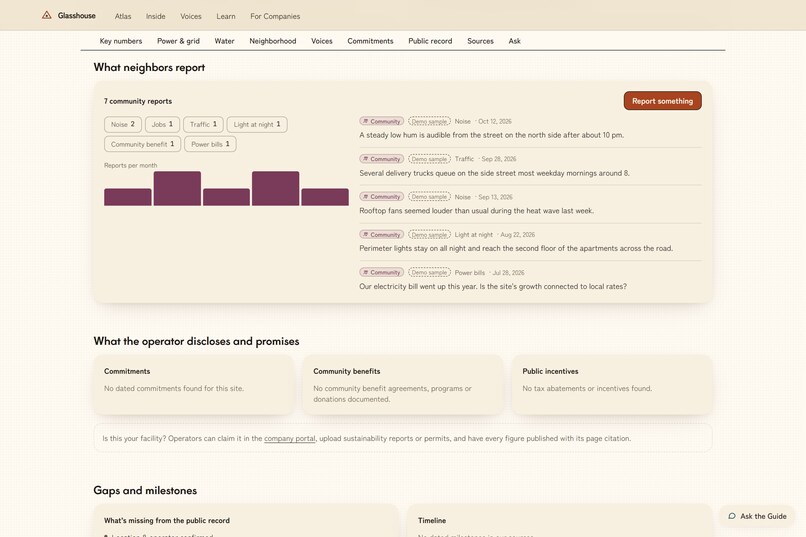Click the 7 community reports label
Viewport: 806px width, 537px height.
pyautogui.click(x=138, y=101)
